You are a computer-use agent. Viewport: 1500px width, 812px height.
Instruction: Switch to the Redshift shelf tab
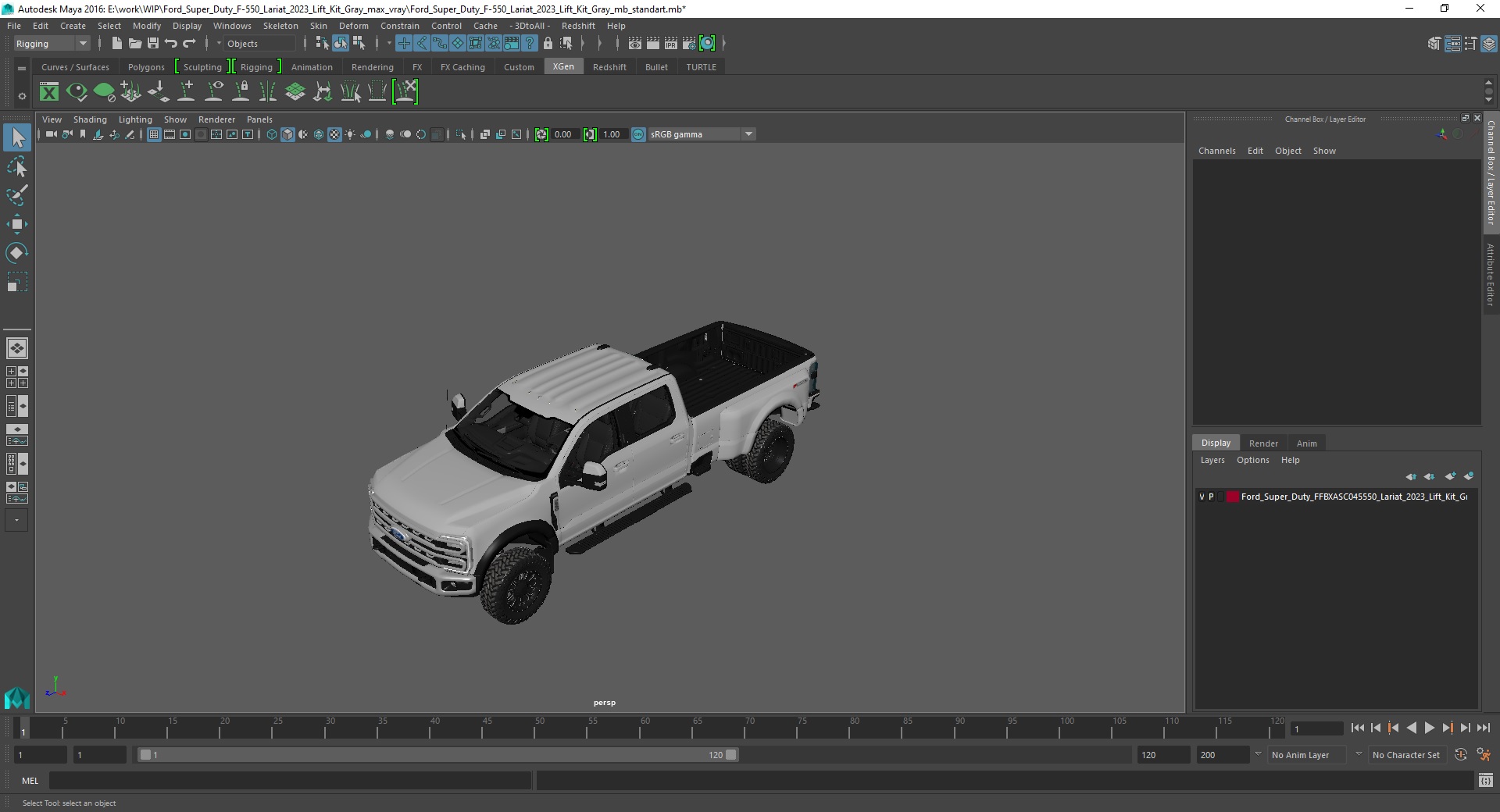(609, 67)
